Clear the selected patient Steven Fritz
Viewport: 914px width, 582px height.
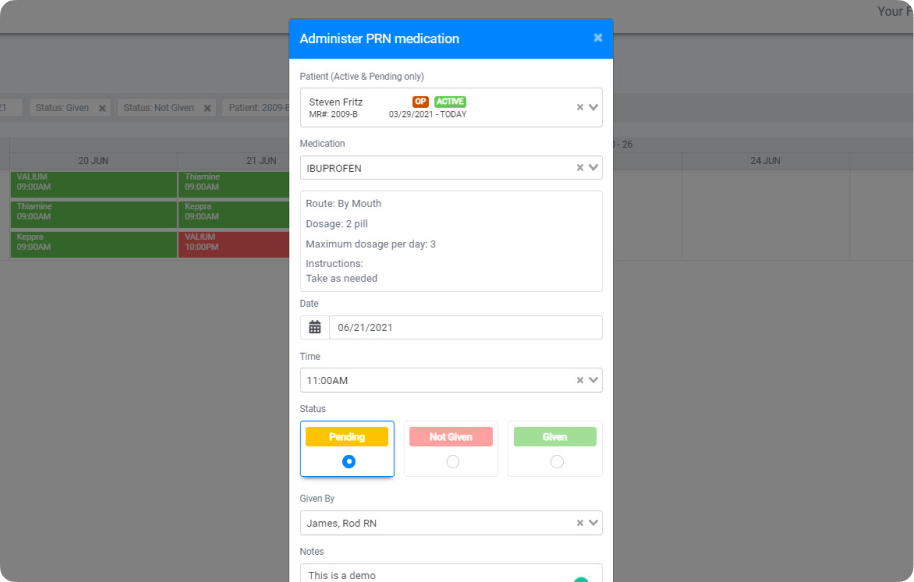click(x=580, y=107)
